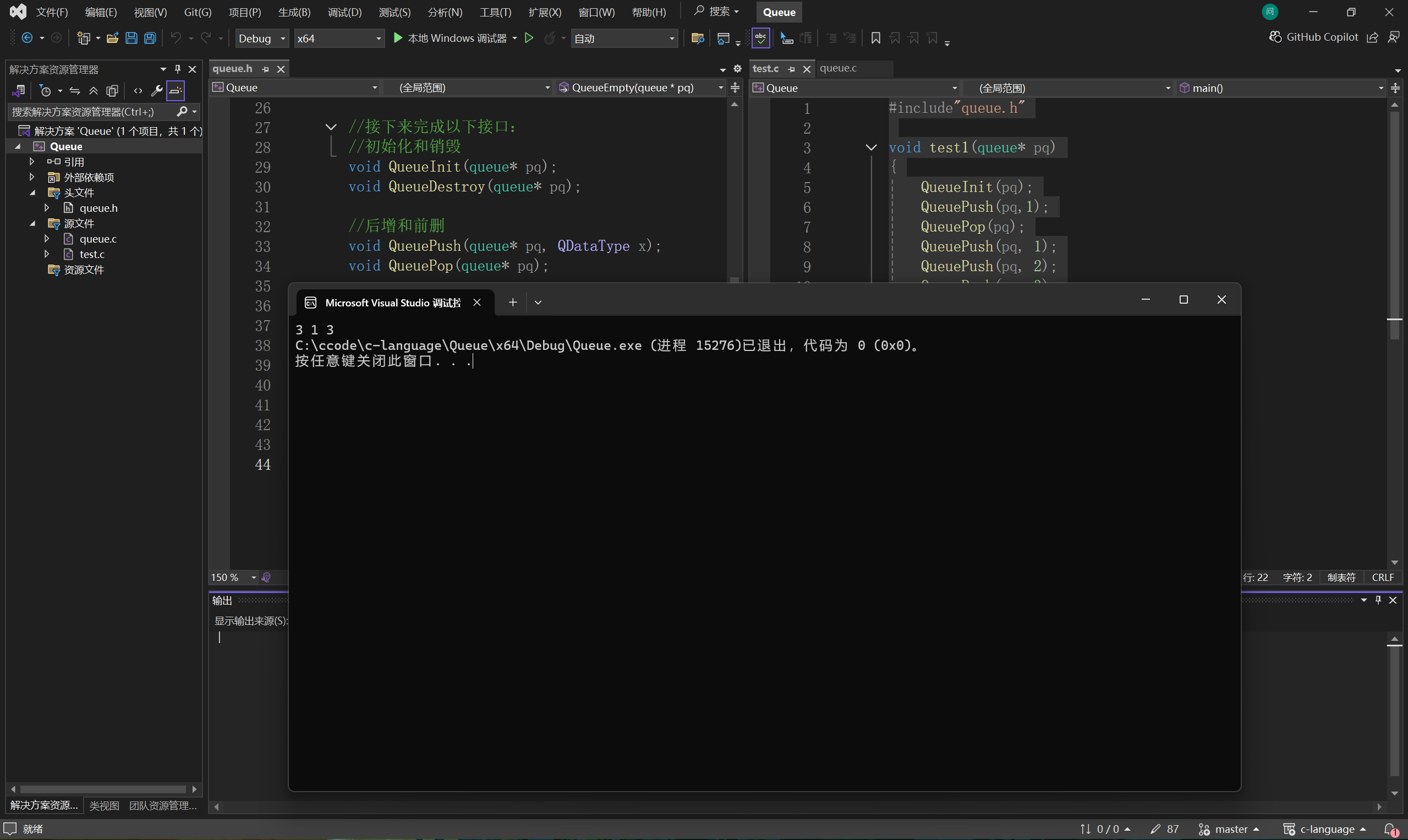Image resolution: width=1408 pixels, height=840 pixels.
Task: Open the 自动 combo box in toolbar
Action: [x=624, y=38]
